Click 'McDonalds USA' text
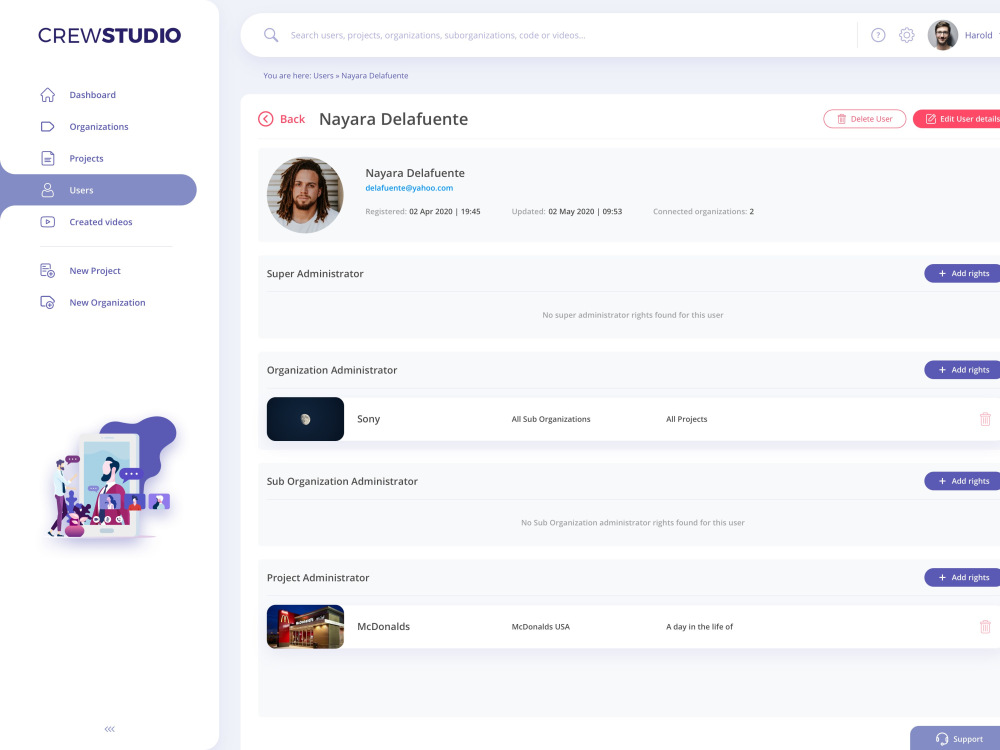This screenshot has width=1000, height=750. [x=541, y=627]
